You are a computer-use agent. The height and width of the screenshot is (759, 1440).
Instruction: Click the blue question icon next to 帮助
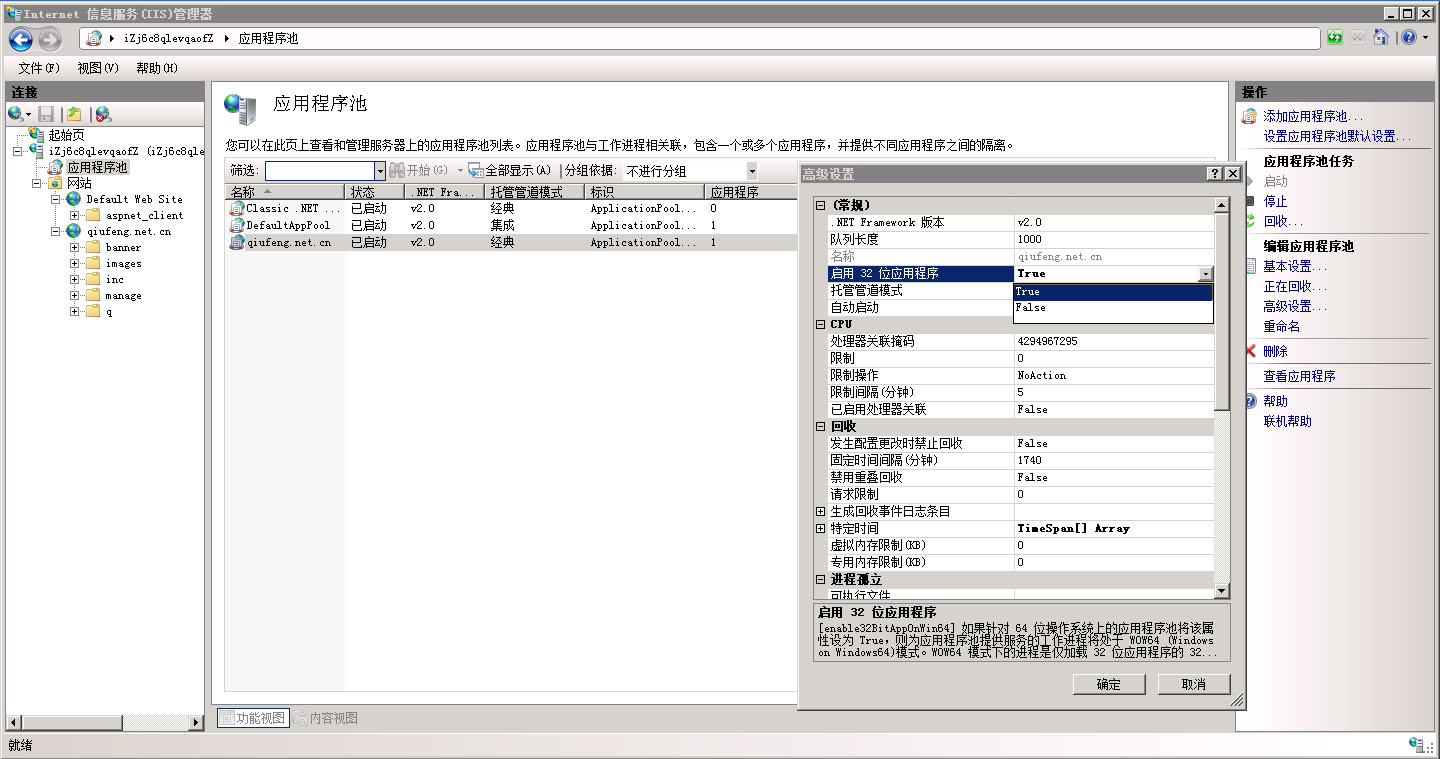pyautogui.click(x=1250, y=401)
